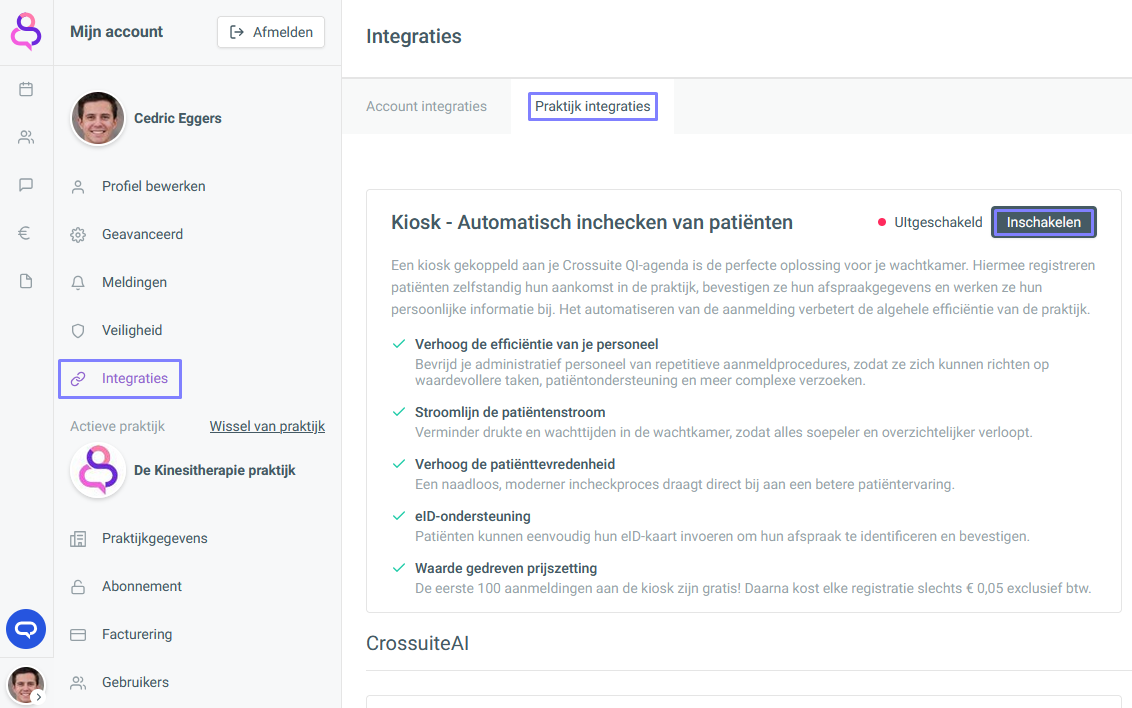
Task: Open the patients icon in left rail
Action: click(x=26, y=137)
